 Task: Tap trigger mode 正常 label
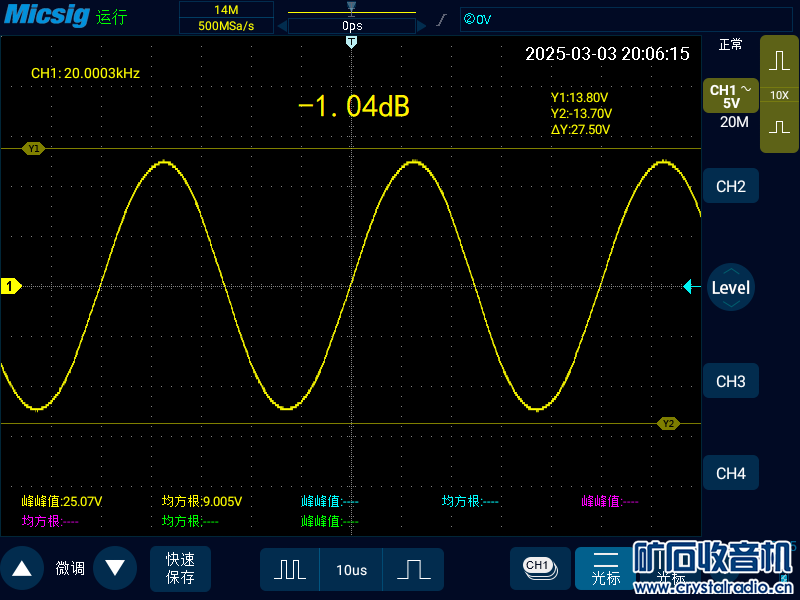[730, 45]
